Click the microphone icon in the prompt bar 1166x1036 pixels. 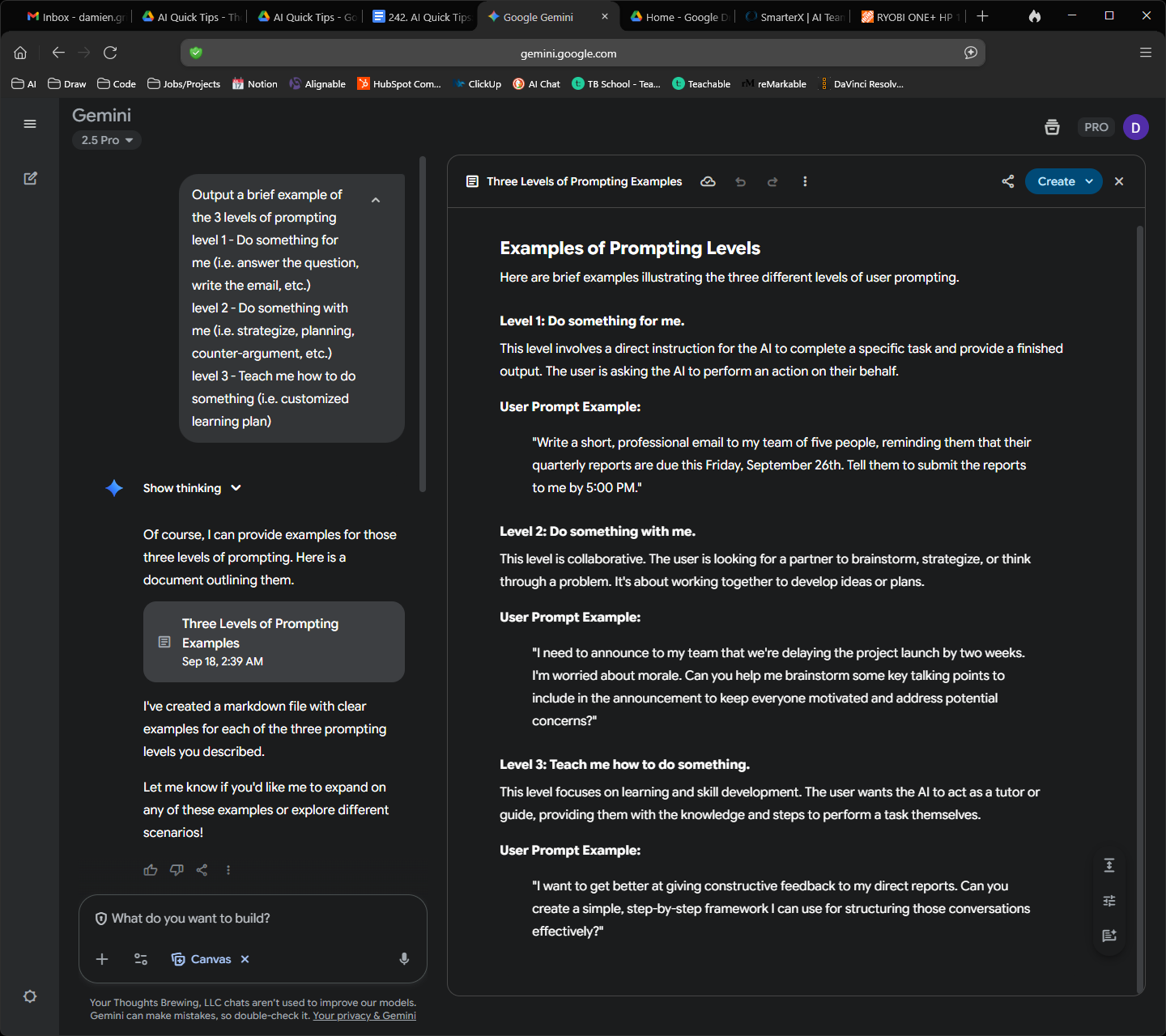point(403,958)
